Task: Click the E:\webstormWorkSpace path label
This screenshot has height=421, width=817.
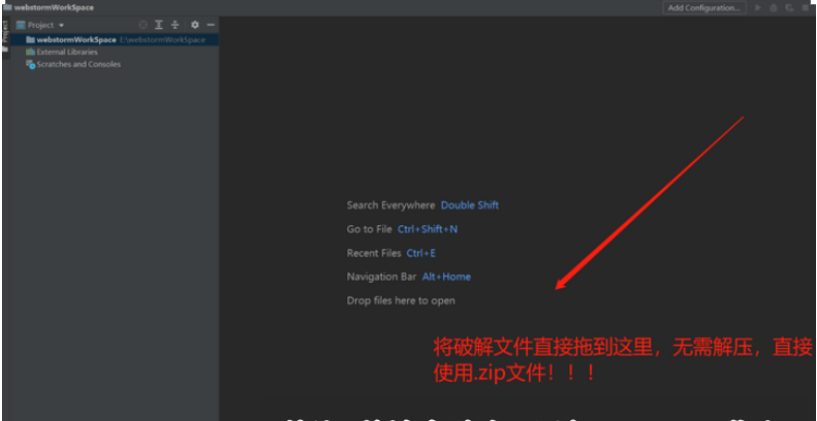Action: click(163, 40)
